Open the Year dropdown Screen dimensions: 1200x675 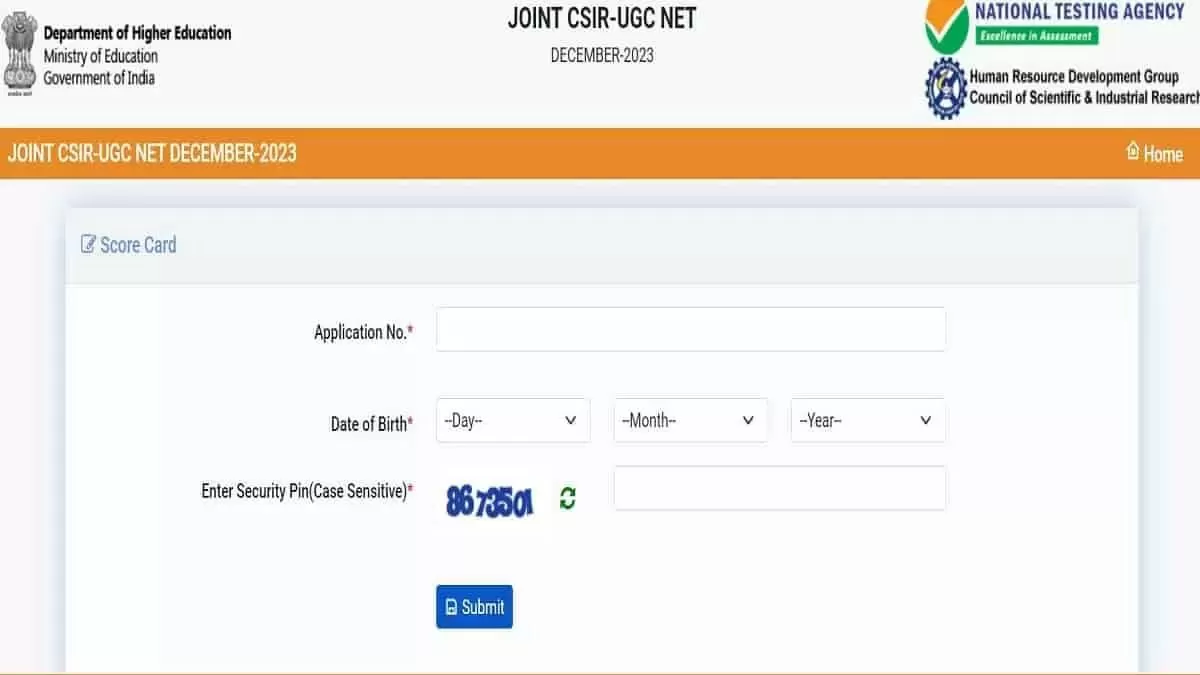point(867,420)
